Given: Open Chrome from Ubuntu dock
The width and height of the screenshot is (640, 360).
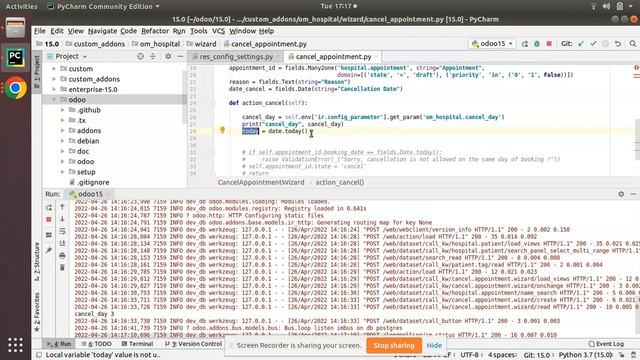Looking at the screenshot, I should coord(15,88).
